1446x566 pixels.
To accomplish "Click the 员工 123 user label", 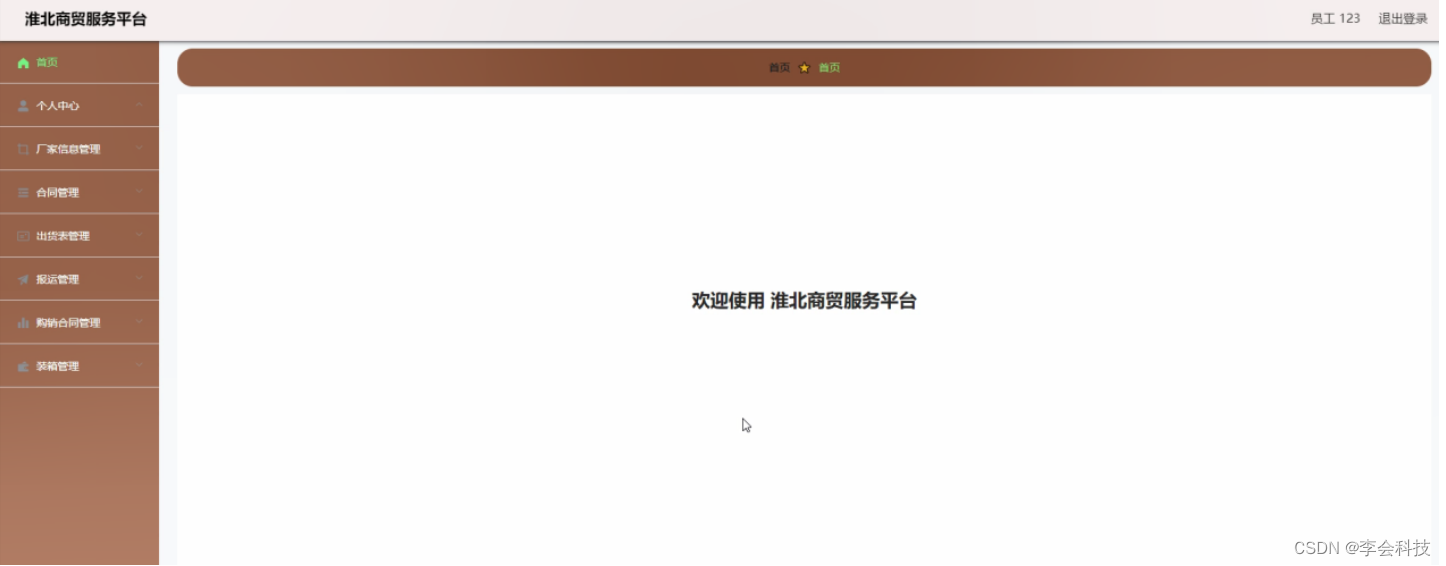I will (1335, 19).
